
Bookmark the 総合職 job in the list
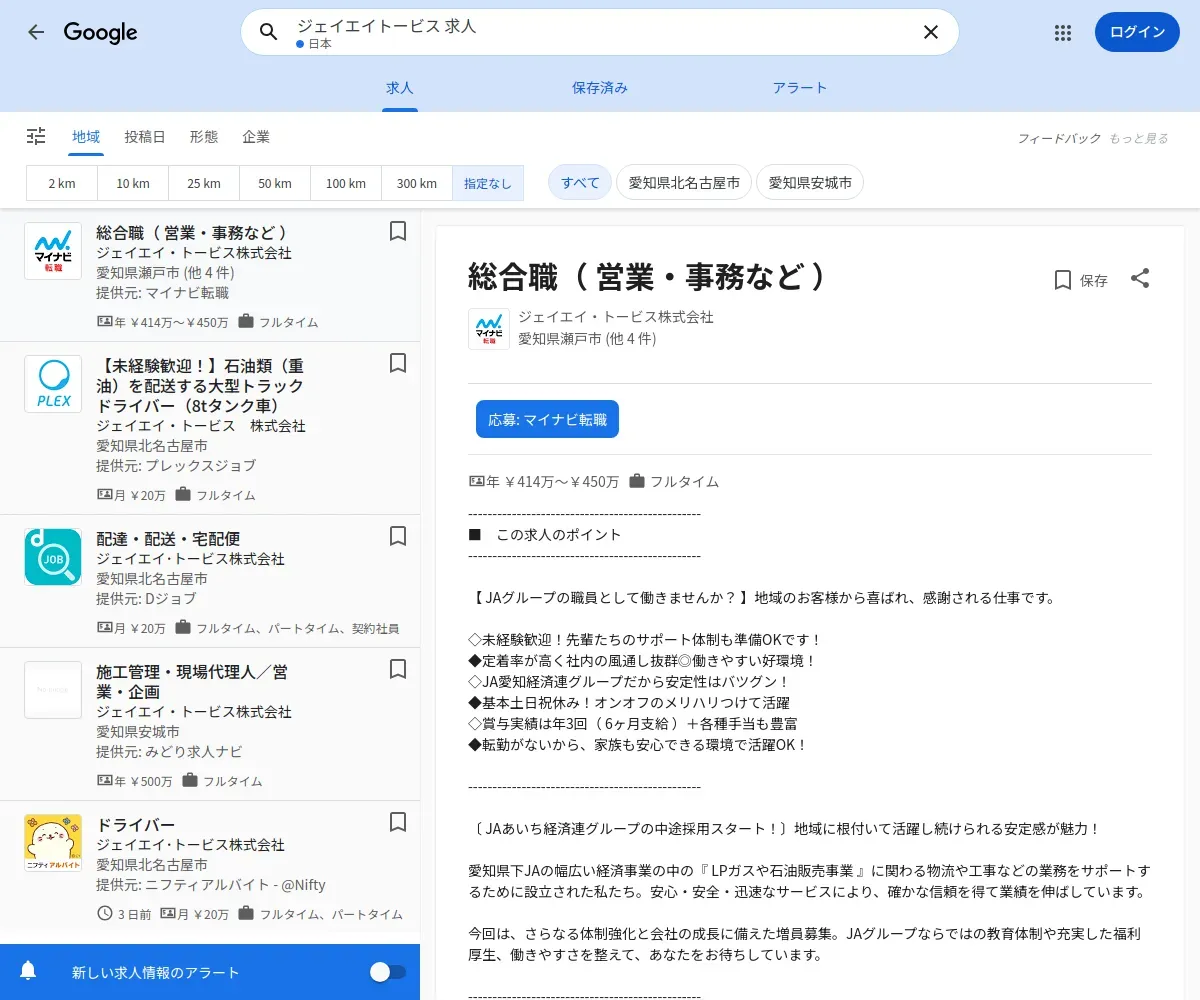pyautogui.click(x=398, y=231)
